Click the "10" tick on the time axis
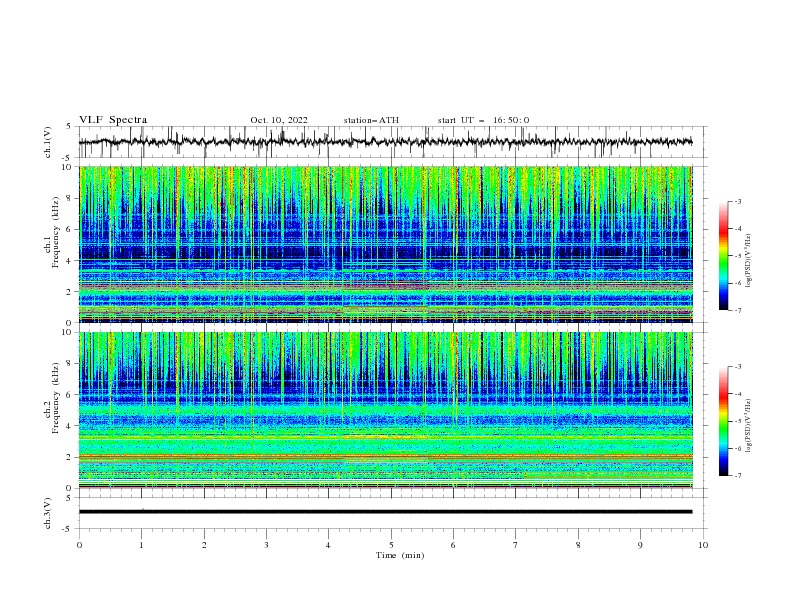This screenshot has width=792, height=612. (703, 545)
